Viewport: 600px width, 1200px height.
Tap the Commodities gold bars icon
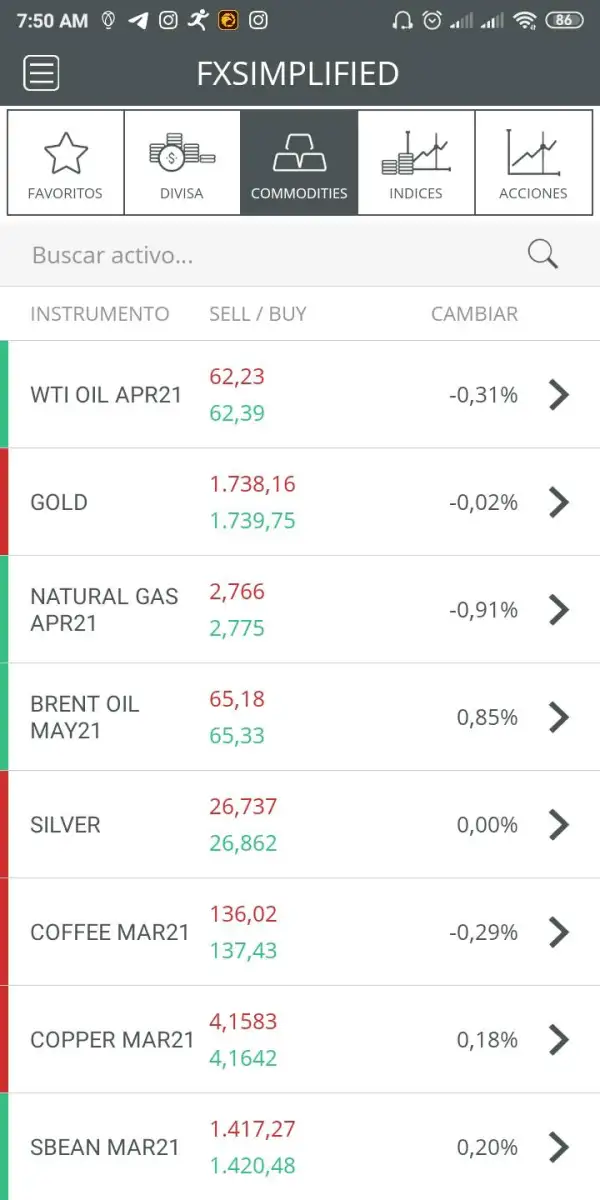tap(299, 154)
